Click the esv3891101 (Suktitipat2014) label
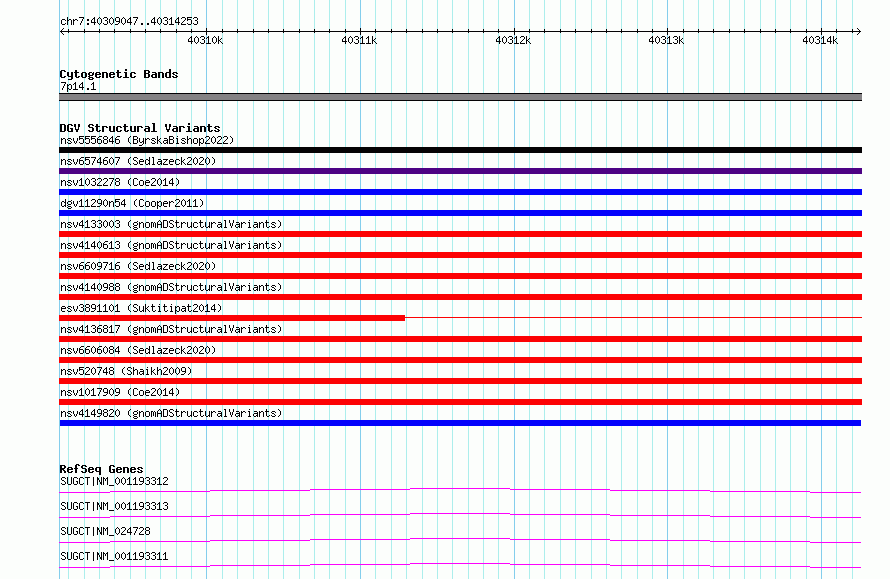Viewport: 890px width, 579px height. pyautogui.click(x=141, y=308)
